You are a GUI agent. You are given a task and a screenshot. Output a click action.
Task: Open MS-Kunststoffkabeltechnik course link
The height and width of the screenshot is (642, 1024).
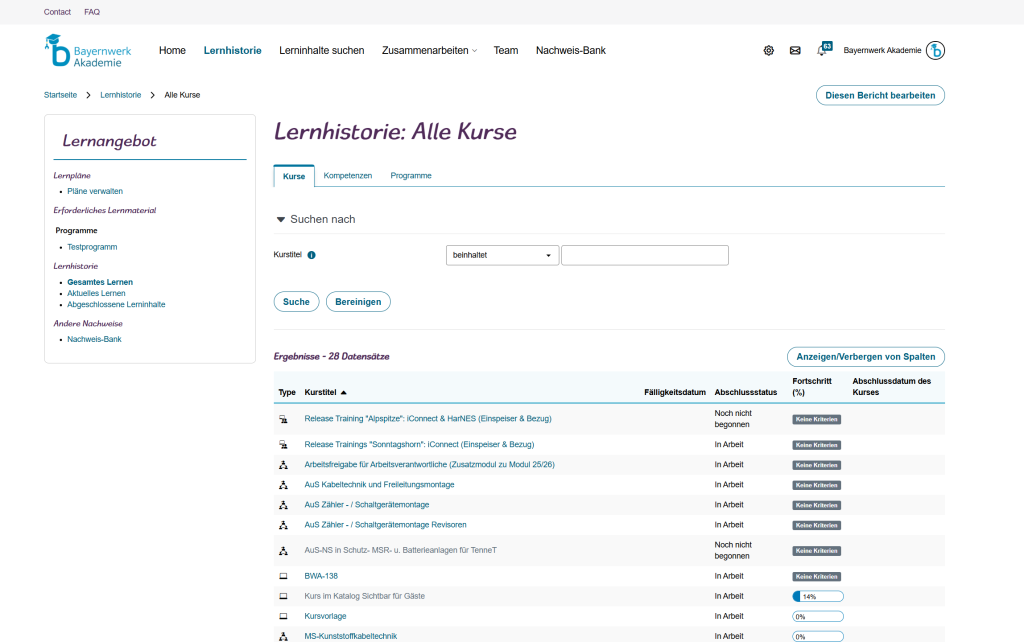click(x=351, y=636)
